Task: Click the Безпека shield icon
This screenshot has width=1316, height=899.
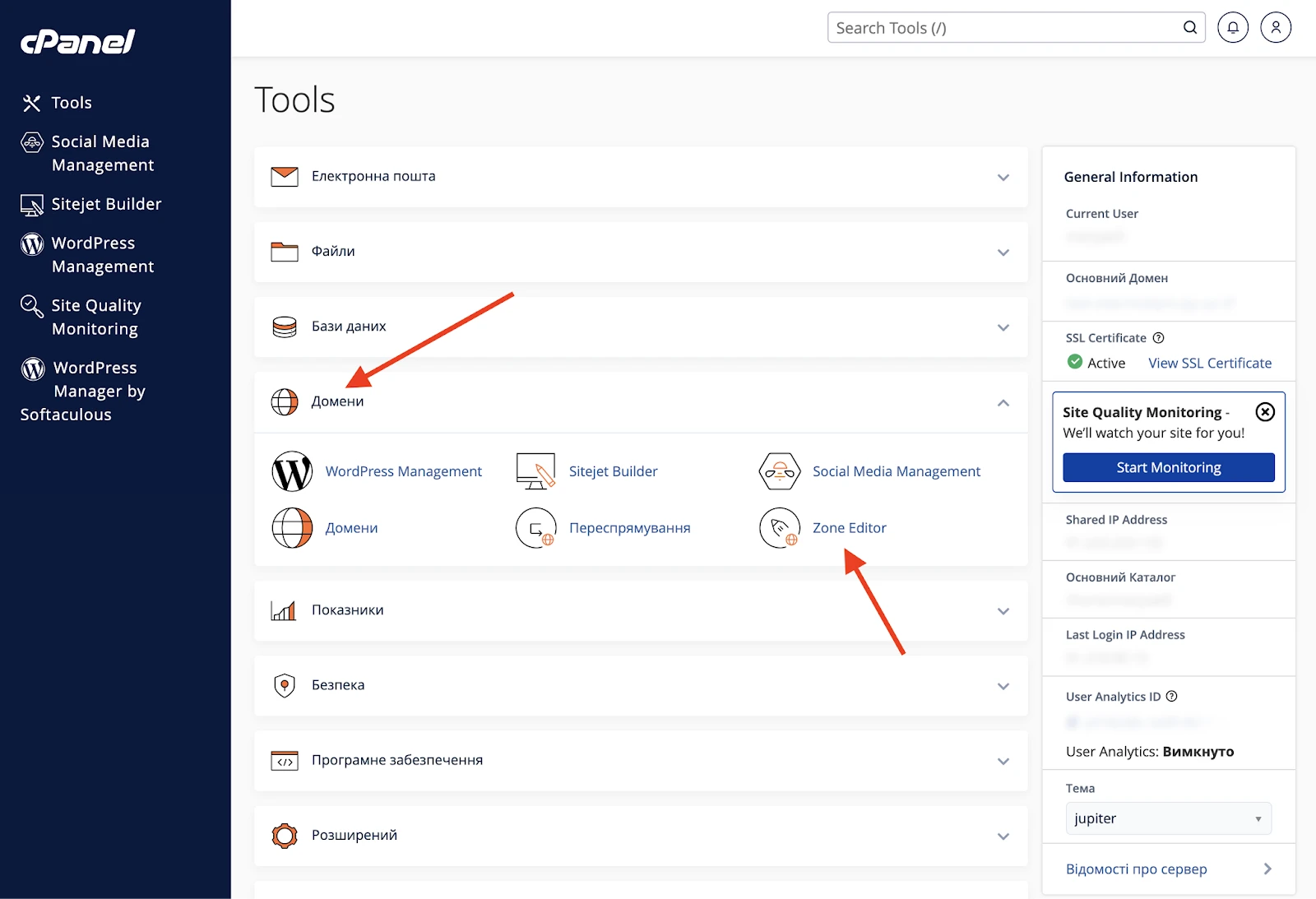Action: (285, 685)
